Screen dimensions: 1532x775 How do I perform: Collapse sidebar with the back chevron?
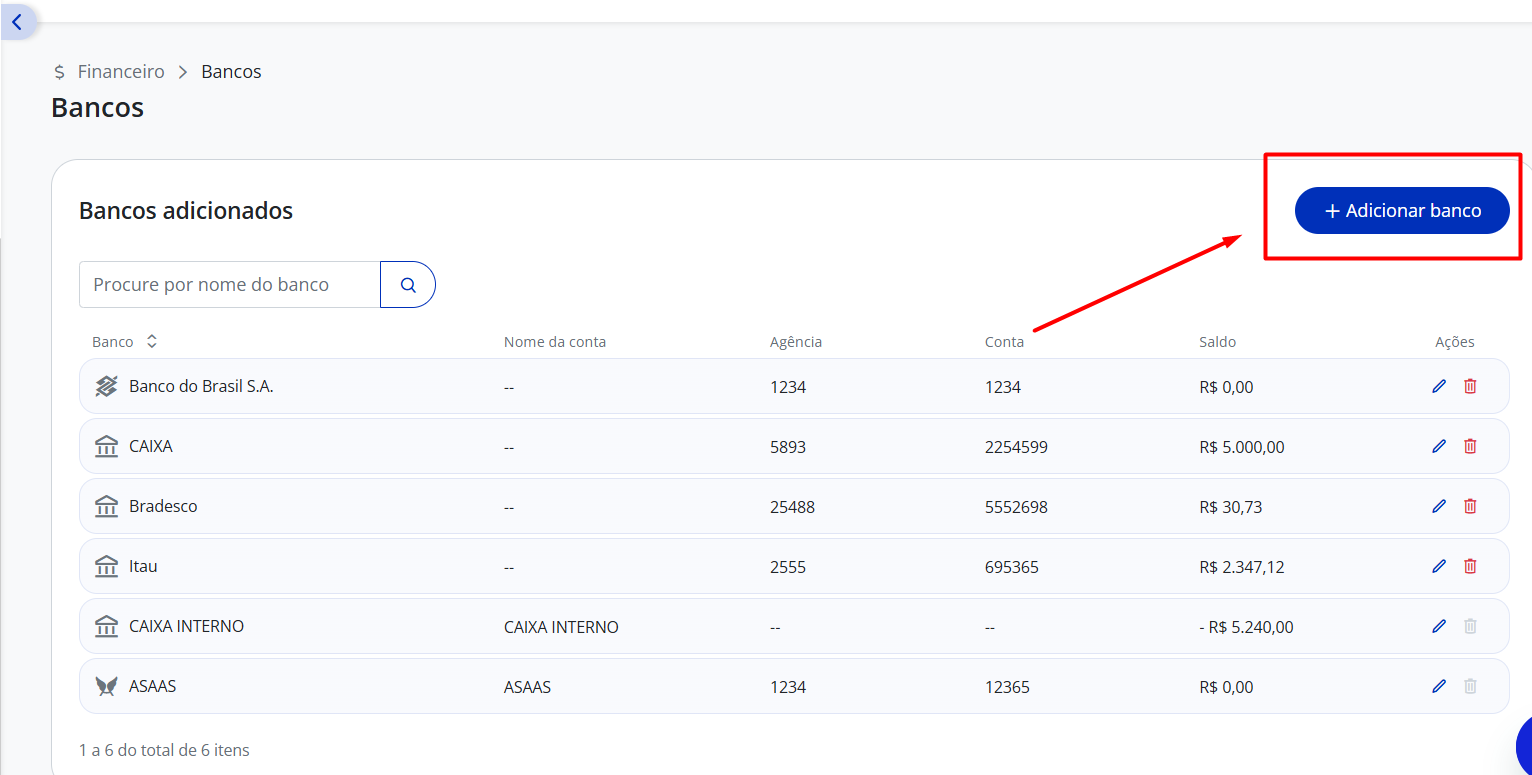[x=17, y=22]
